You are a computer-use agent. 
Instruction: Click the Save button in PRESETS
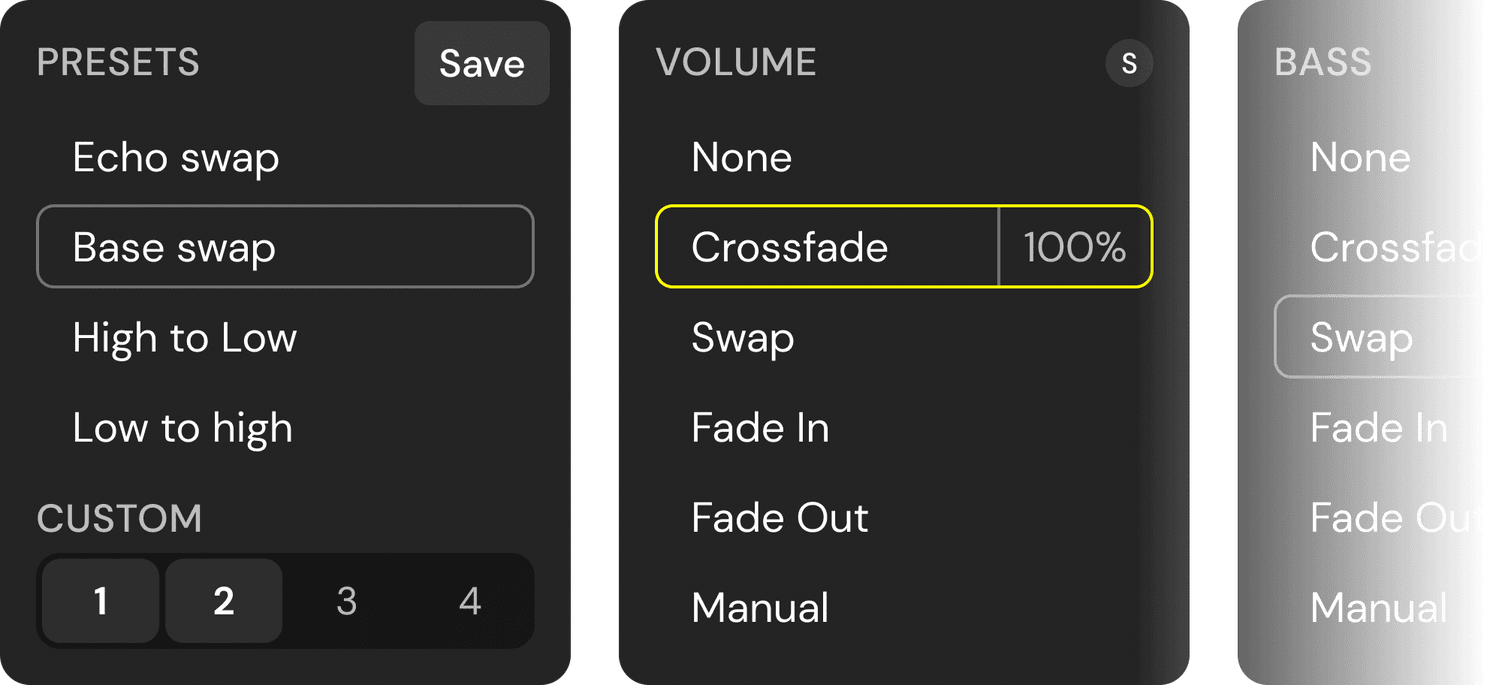(x=481, y=63)
